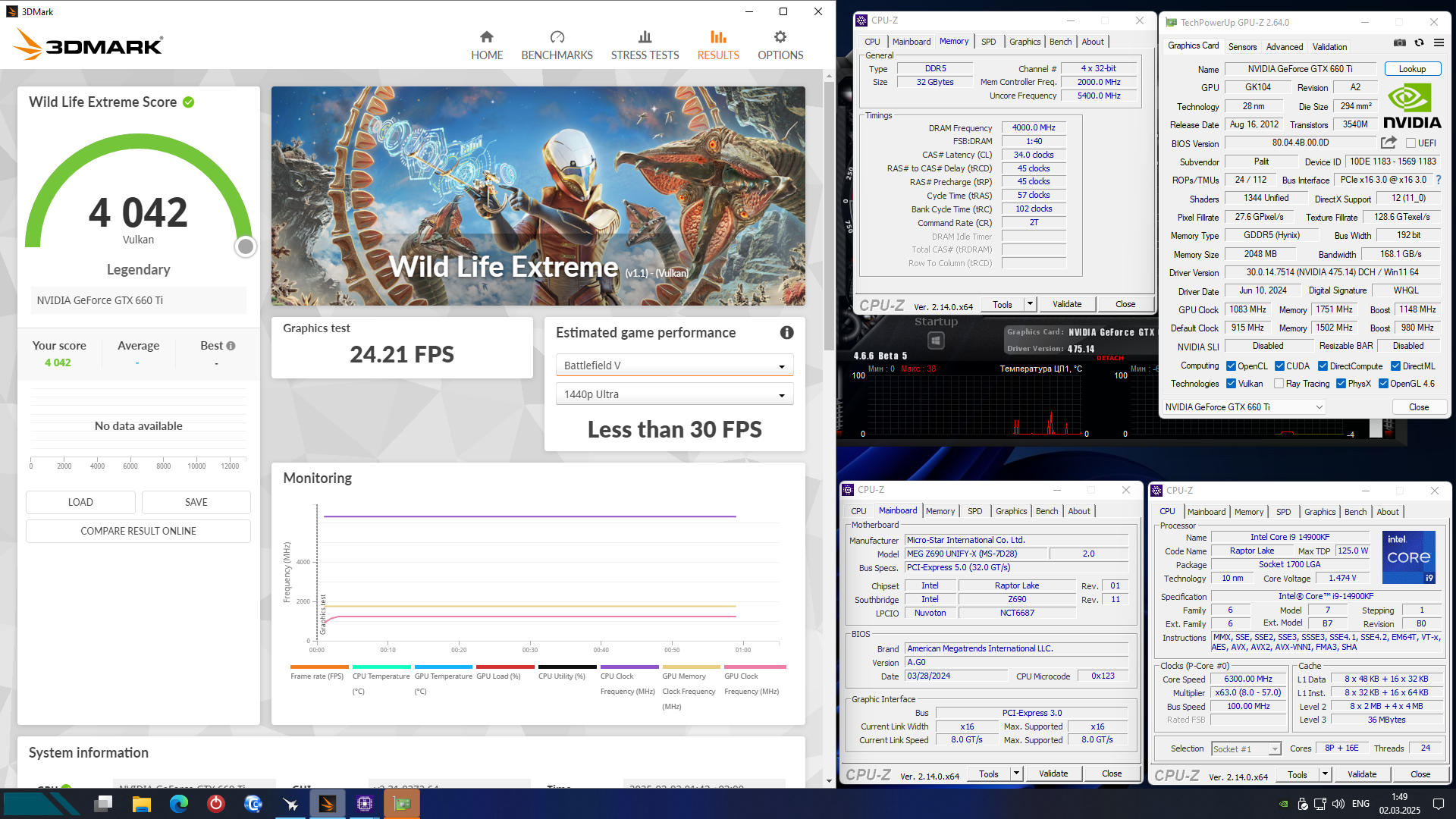Click the NVIDIA logo in GPU-Z
The image size is (1456, 819).
(x=1412, y=106)
